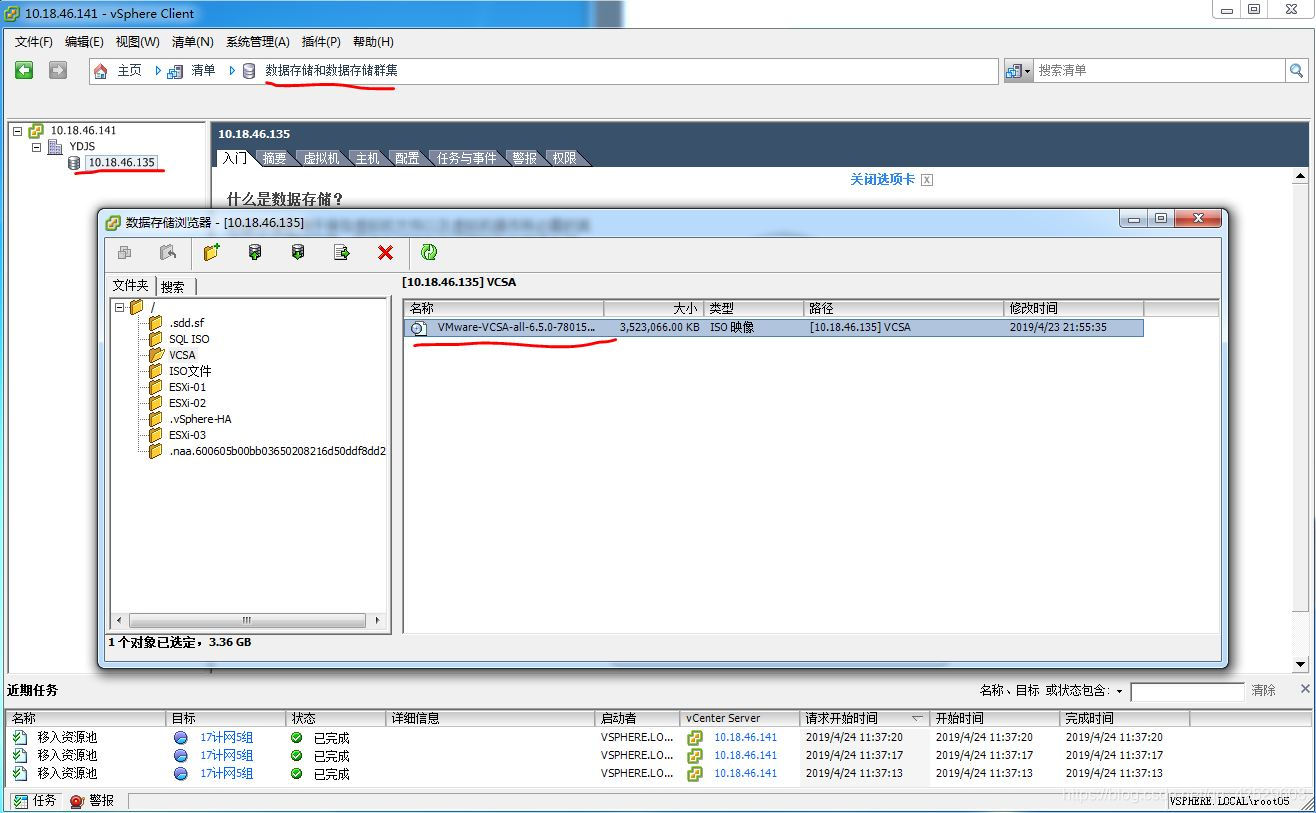Click the Alarms icon in status bar
Image resolution: width=1316 pixels, height=813 pixels.
coord(76,801)
